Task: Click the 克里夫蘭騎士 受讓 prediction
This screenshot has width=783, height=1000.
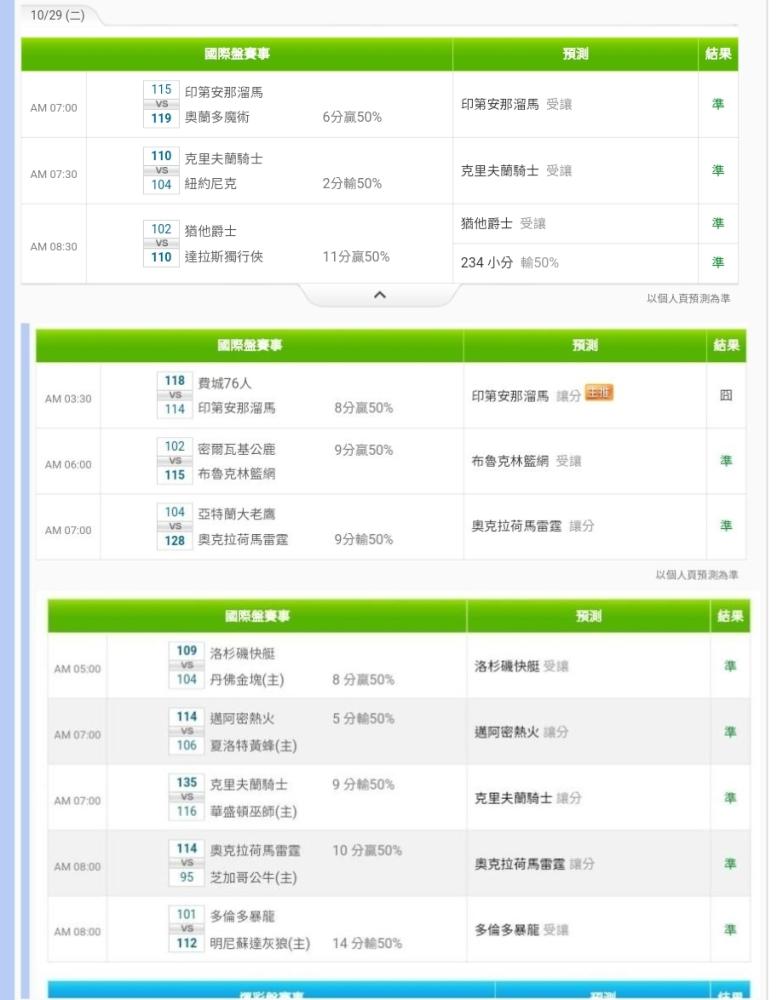Action: (516, 171)
